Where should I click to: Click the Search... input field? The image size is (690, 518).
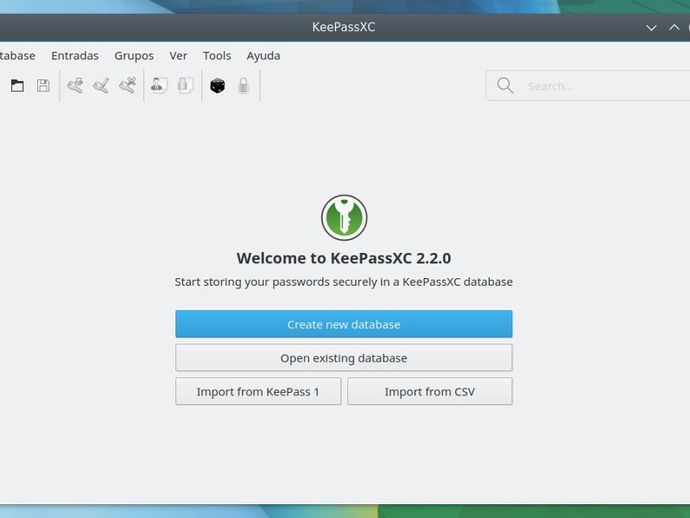click(x=590, y=86)
